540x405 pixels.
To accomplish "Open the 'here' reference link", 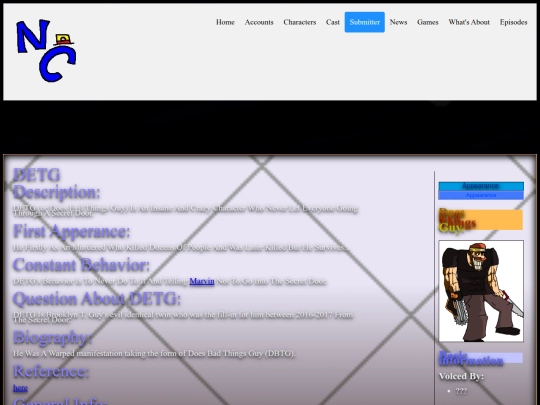I will click(20, 388).
